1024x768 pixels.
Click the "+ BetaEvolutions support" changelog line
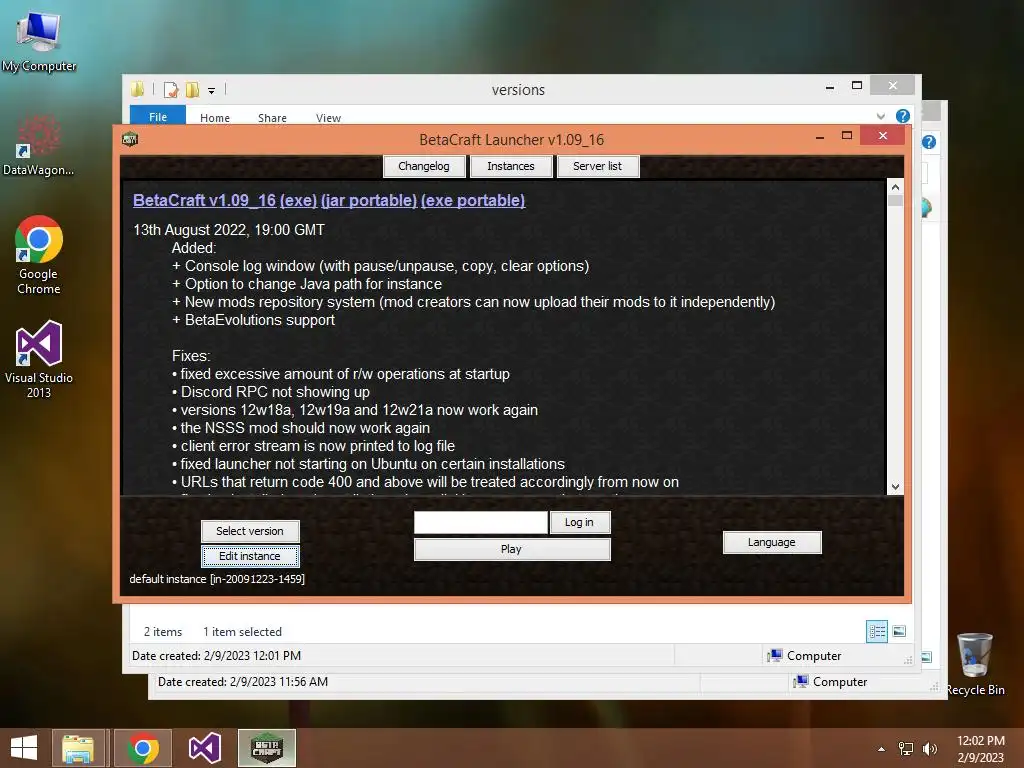253,320
